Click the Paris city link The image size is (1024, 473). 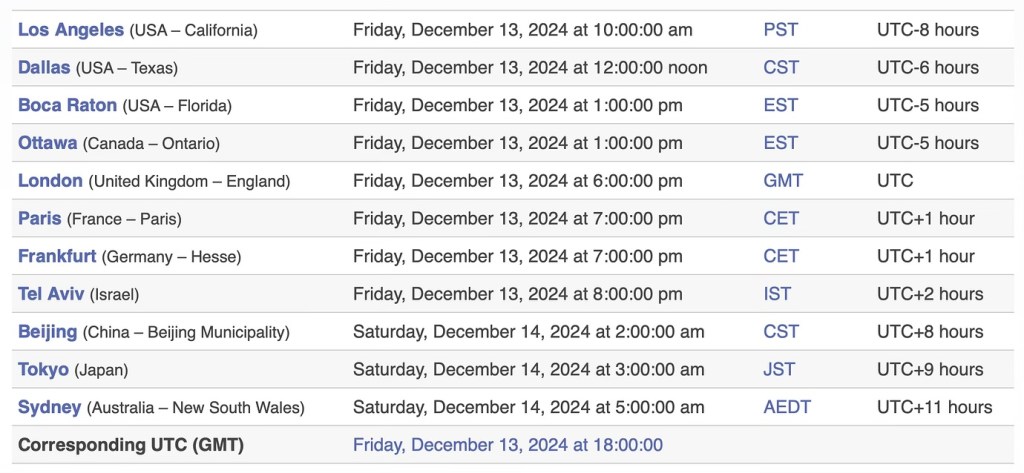tap(40, 218)
